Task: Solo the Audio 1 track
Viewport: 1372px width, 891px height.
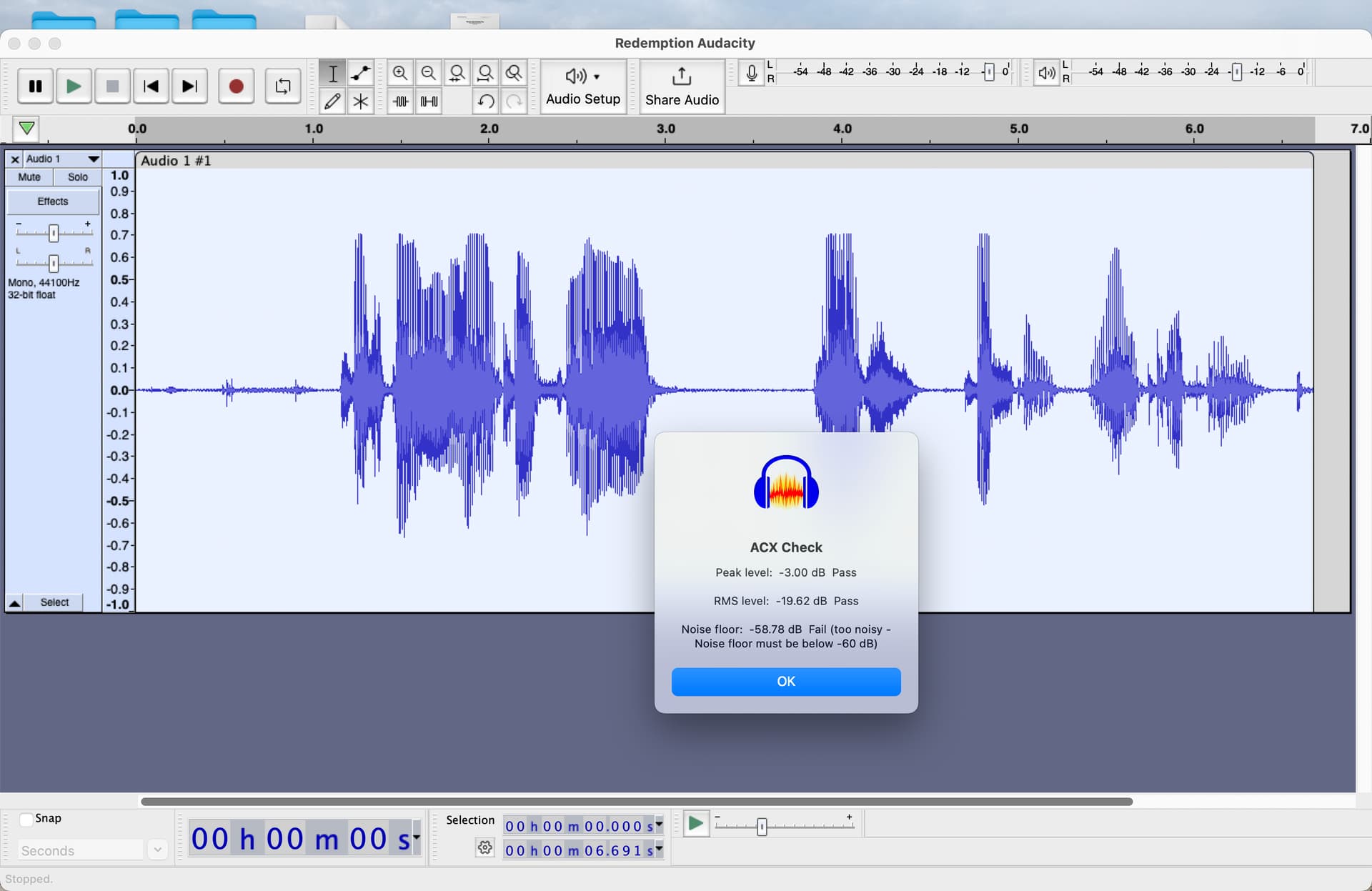Action: coord(77,177)
